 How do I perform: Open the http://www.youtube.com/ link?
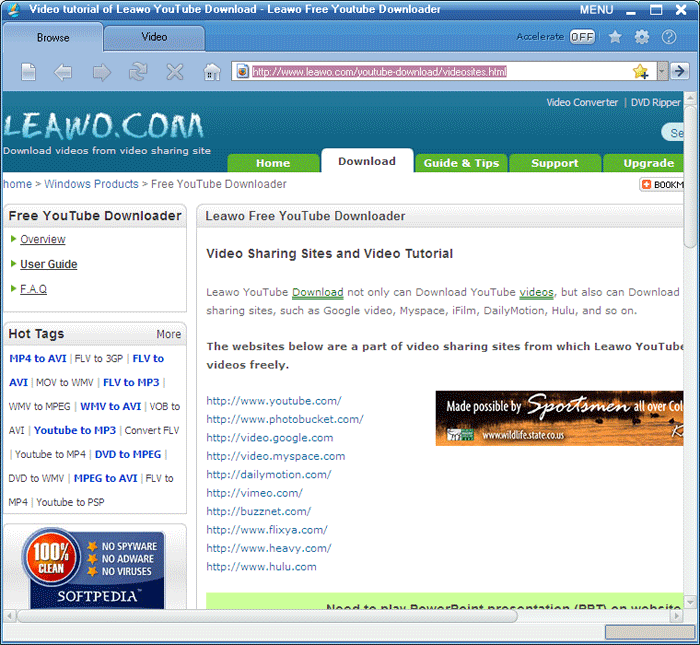(274, 401)
